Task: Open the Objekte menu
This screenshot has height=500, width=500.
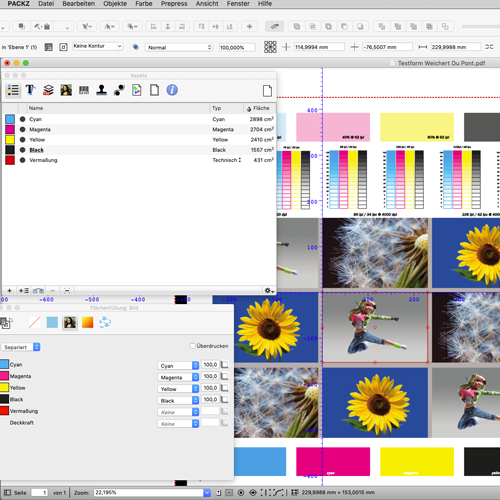Action: click(x=115, y=4)
